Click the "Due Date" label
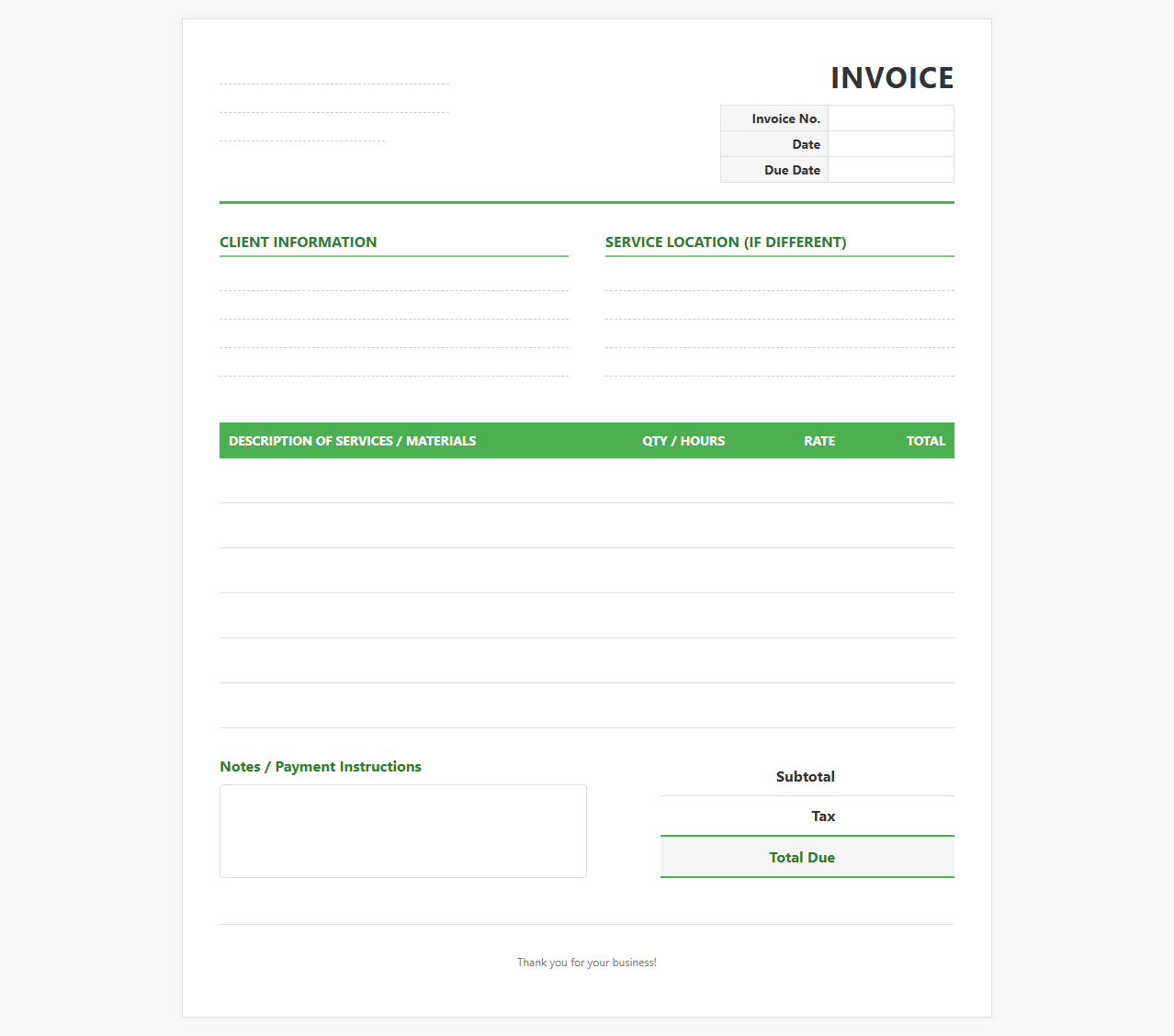Image resolution: width=1174 pixels, height=1036 pixels. coord(792,170)
